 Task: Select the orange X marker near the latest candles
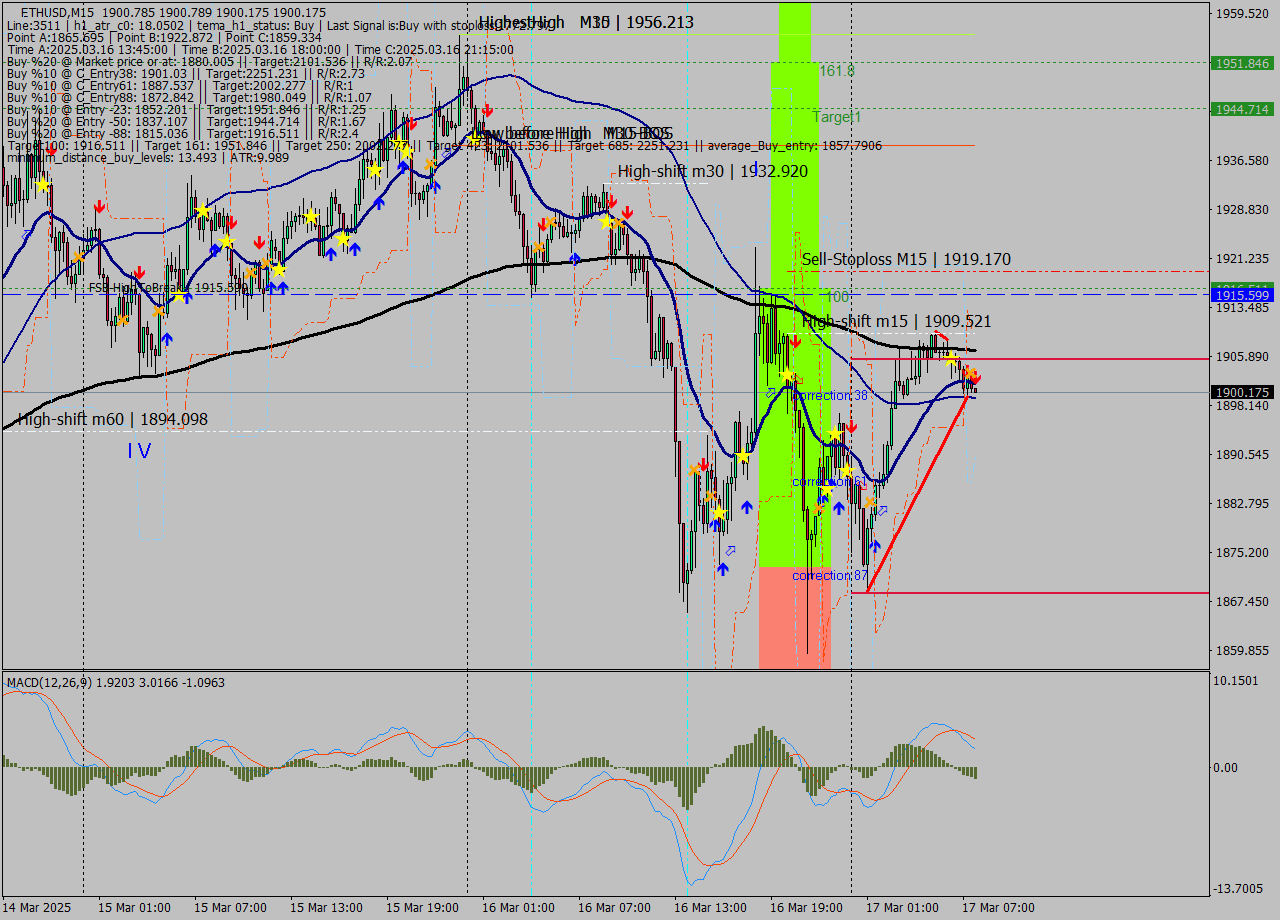(971, 372)
